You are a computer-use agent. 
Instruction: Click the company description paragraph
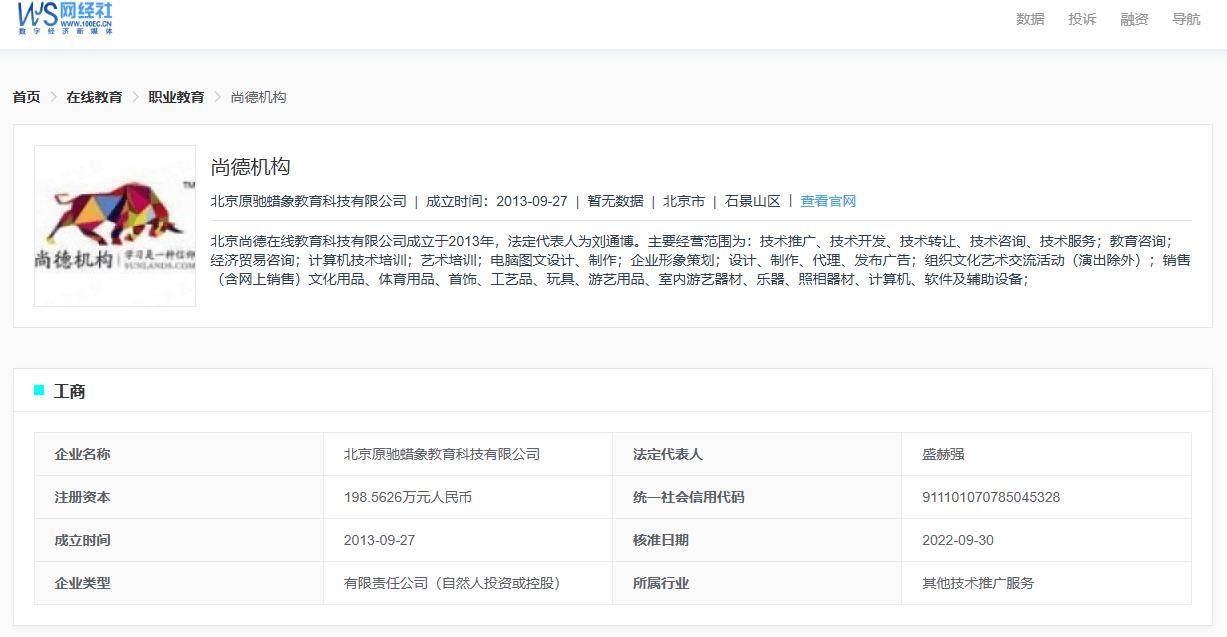(700, 260)
